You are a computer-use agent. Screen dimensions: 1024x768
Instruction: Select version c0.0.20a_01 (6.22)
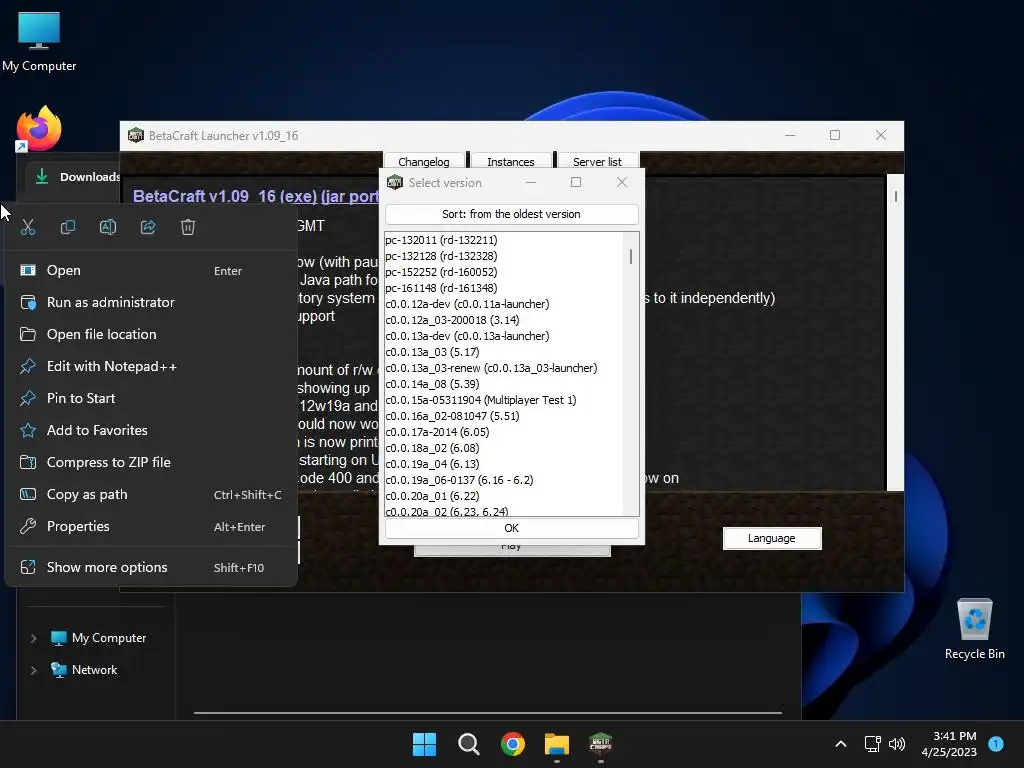point(432,496)
